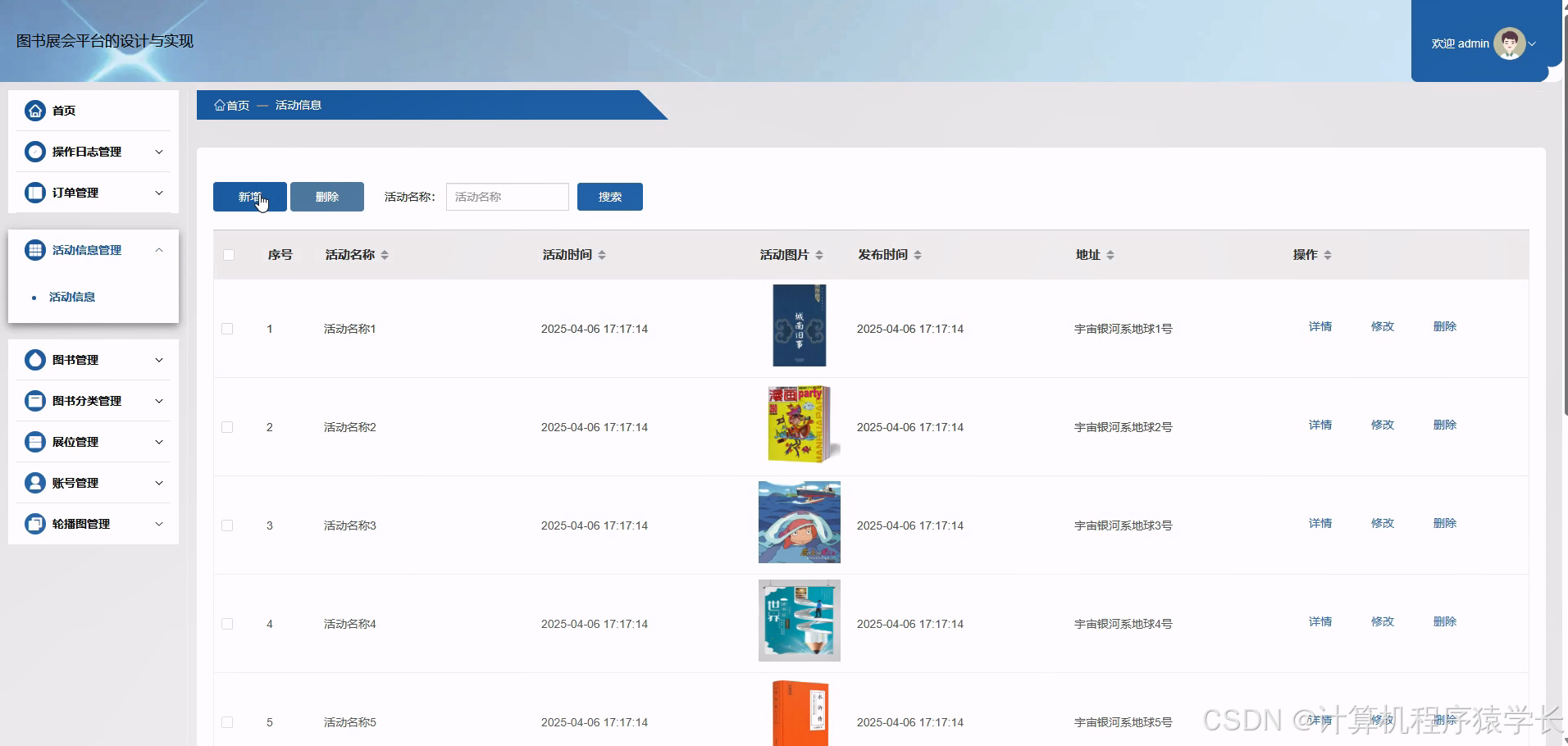Select 活动信息 submenu item
1568x746 pixels.
(x=72, y=296)
